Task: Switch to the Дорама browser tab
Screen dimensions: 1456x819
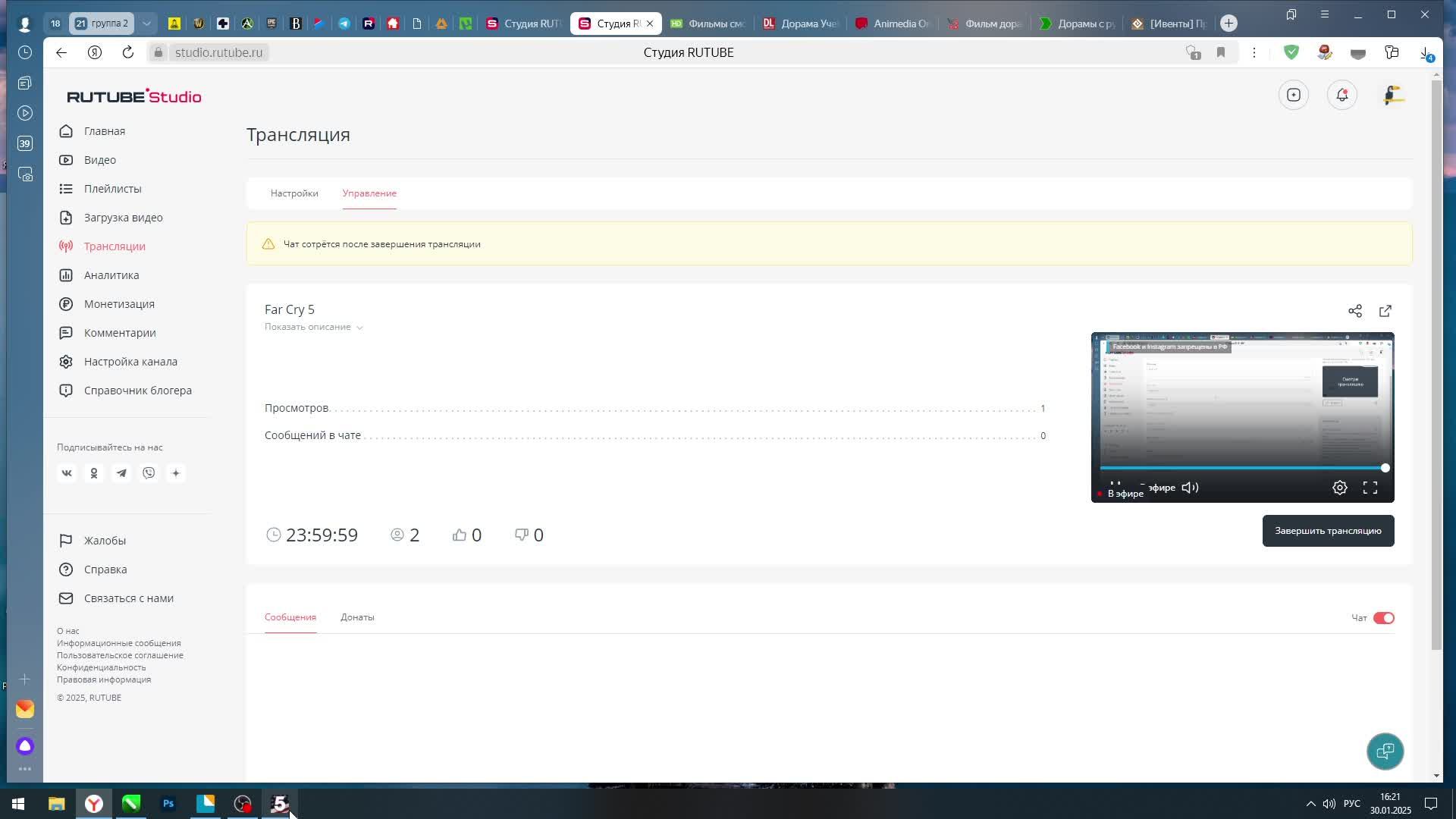Action: 801,24
